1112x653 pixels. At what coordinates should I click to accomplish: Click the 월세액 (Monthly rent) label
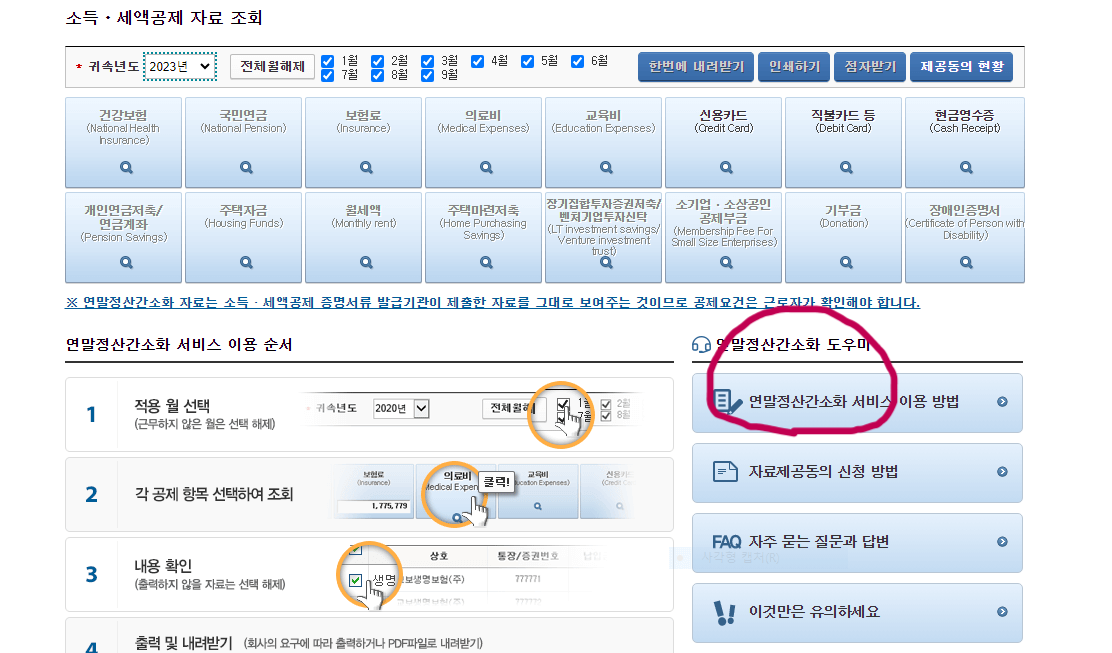363,216
